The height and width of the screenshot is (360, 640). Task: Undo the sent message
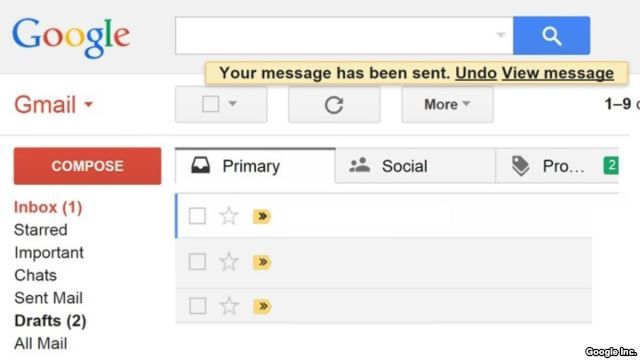pos(476,73)
